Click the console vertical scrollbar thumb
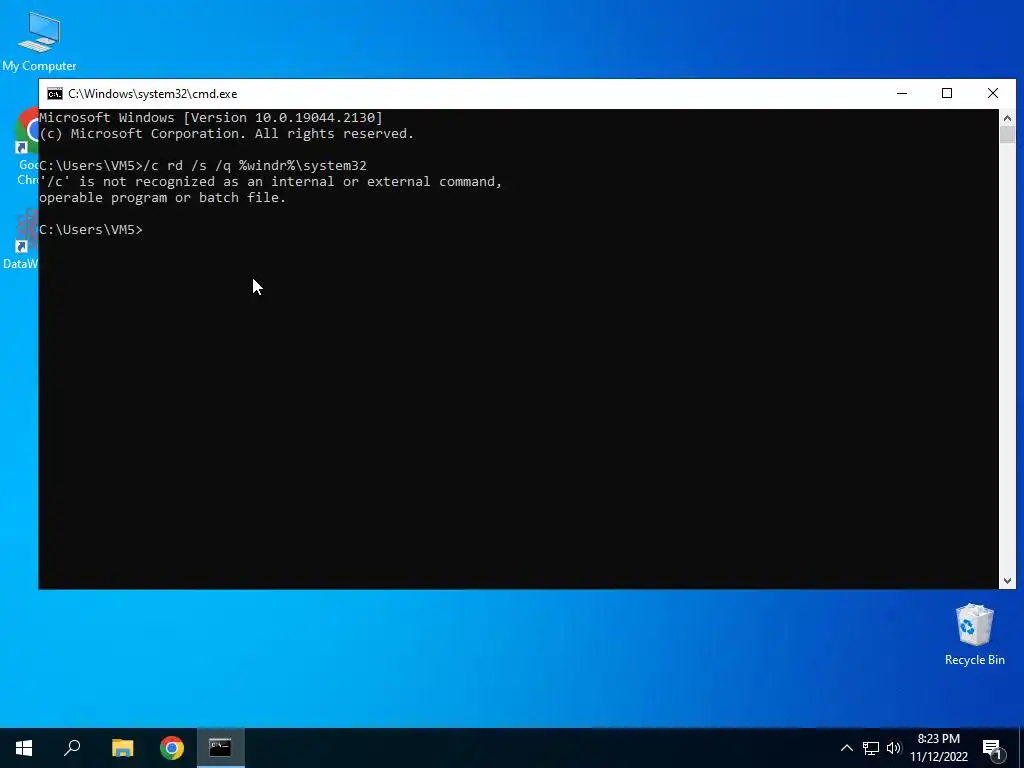The image size is (1024, 768). pos(1007,135)
